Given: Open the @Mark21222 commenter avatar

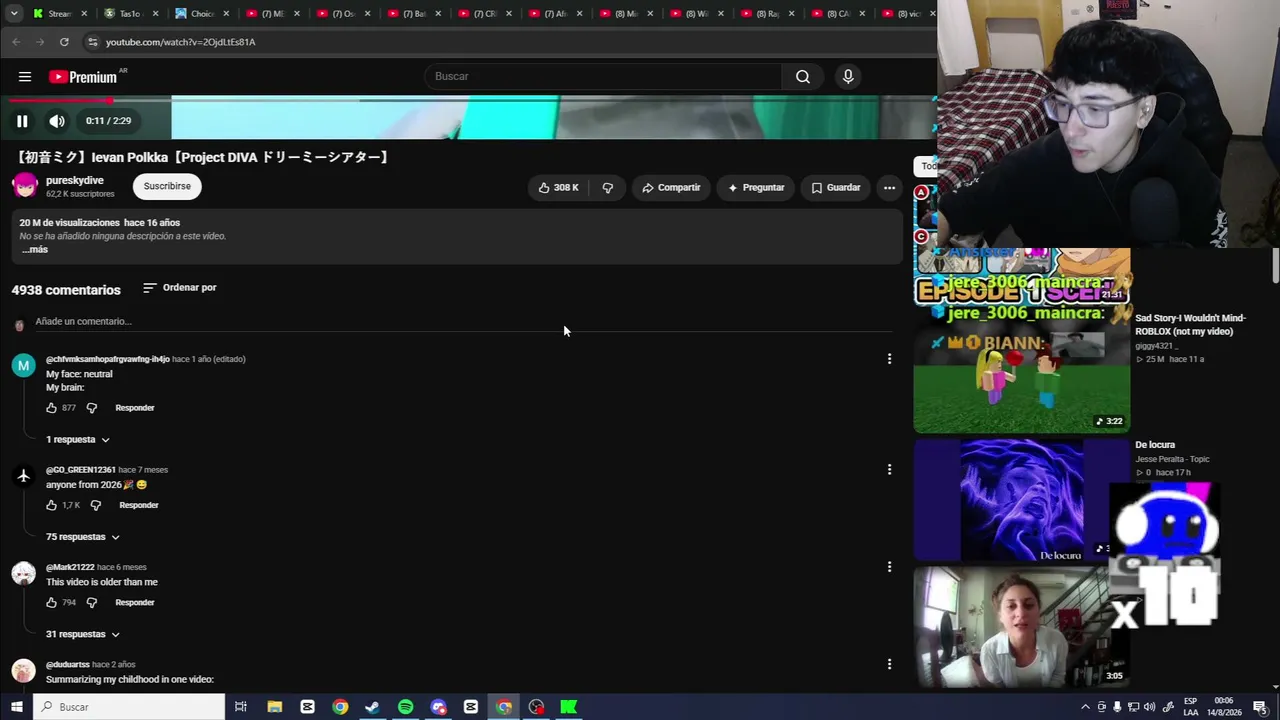Looking at the screenshot, I should [24, 574].
